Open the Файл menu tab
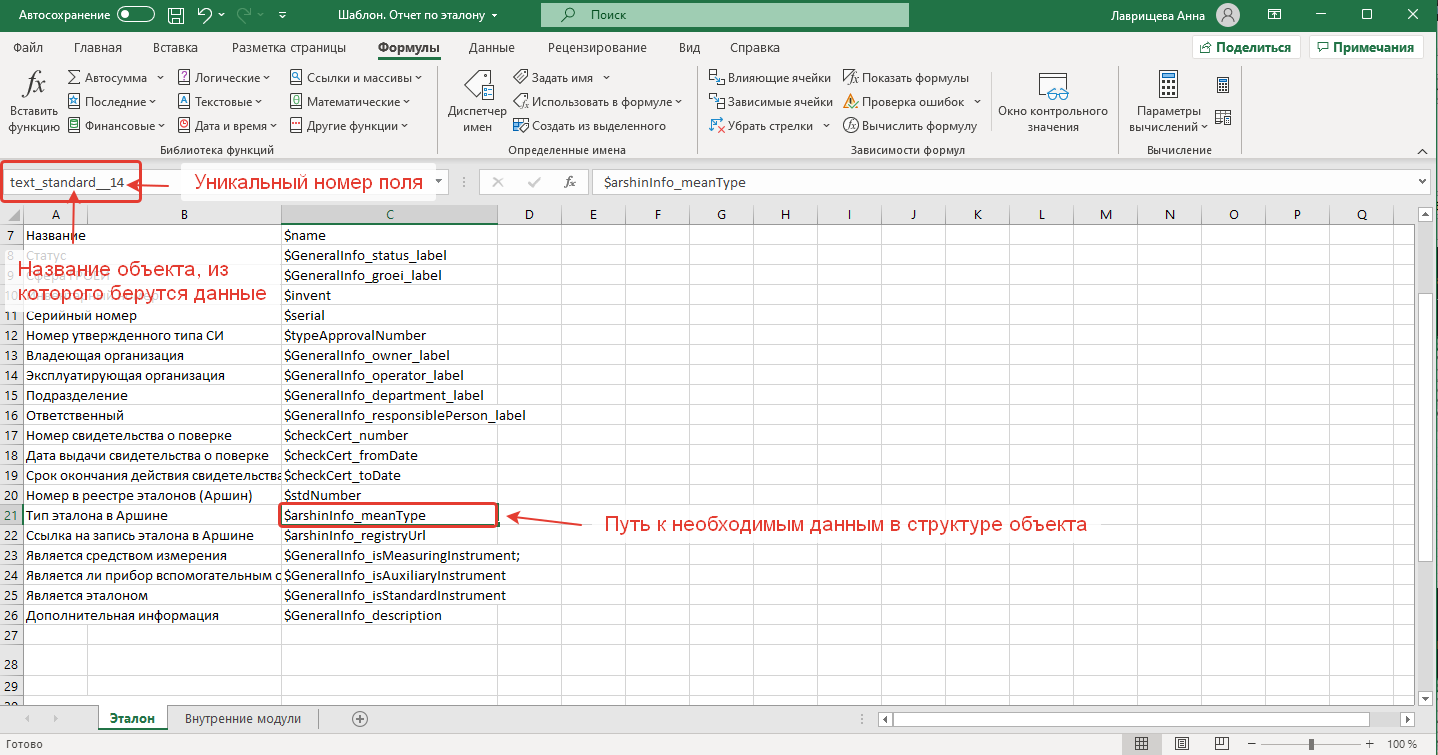The image size is (1438, 755). (x=28, y=48)
